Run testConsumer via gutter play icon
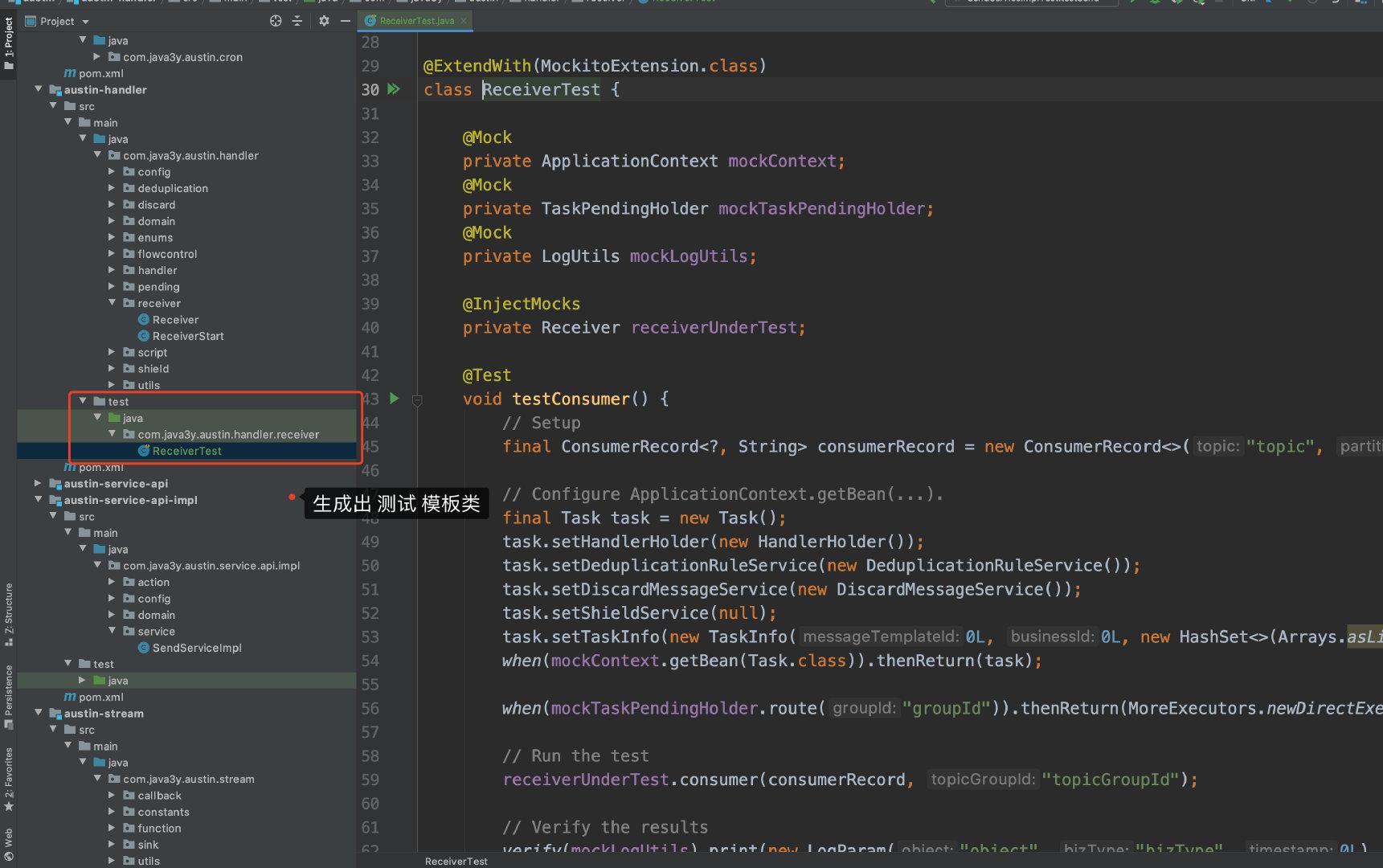 [394, 398]
